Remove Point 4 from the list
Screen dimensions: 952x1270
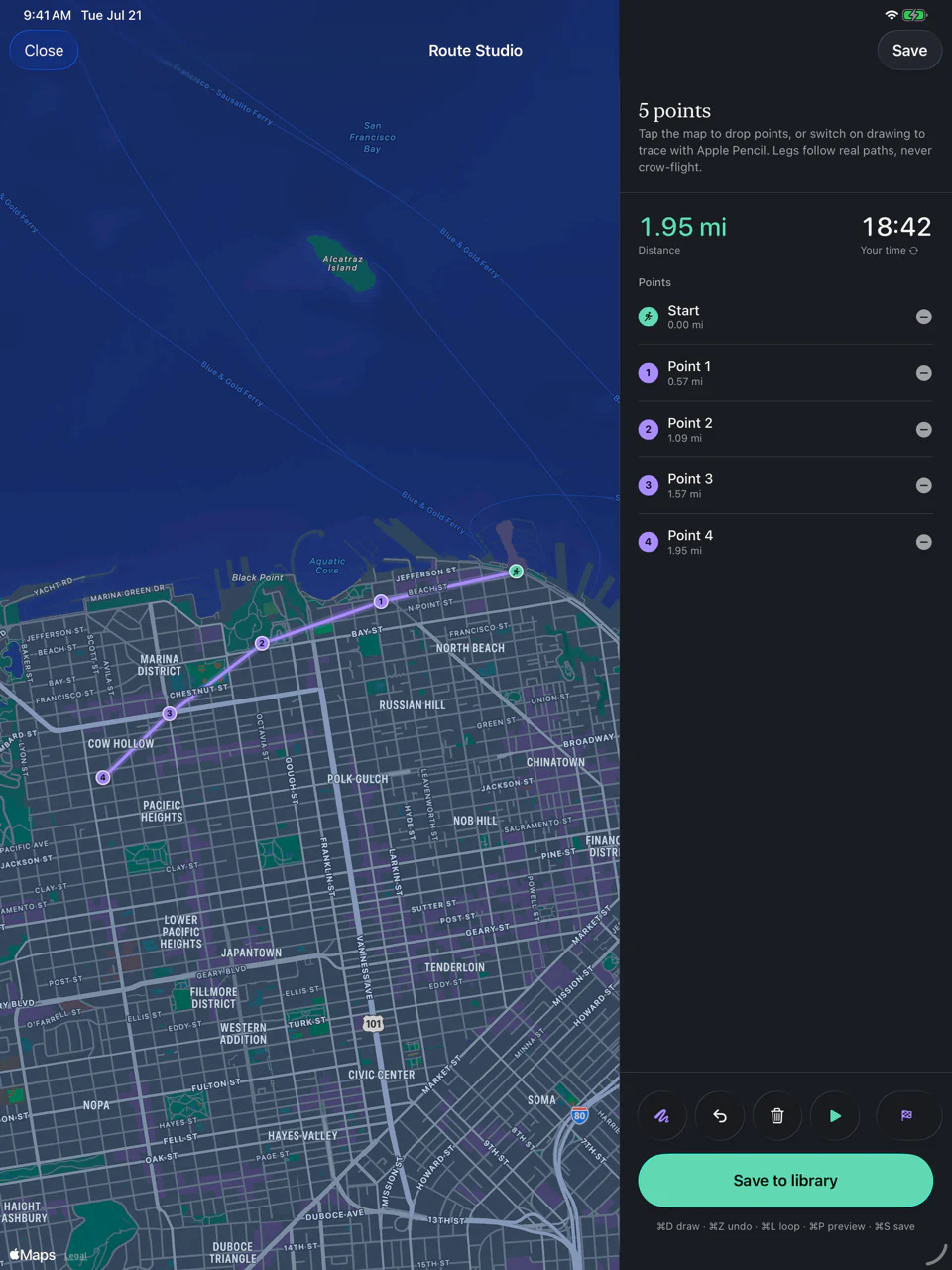(x=923, y=542)
